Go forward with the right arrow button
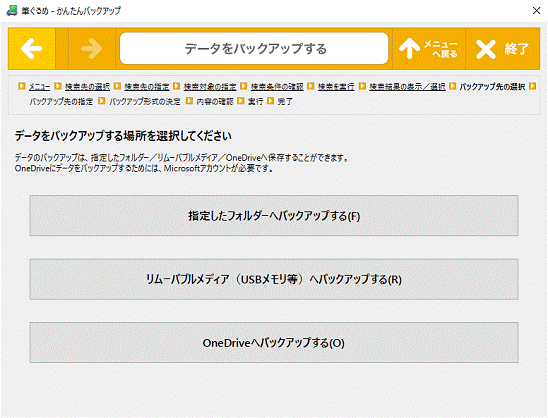The width and height of the screenshot is (548, 418). [x=92, y=48]
